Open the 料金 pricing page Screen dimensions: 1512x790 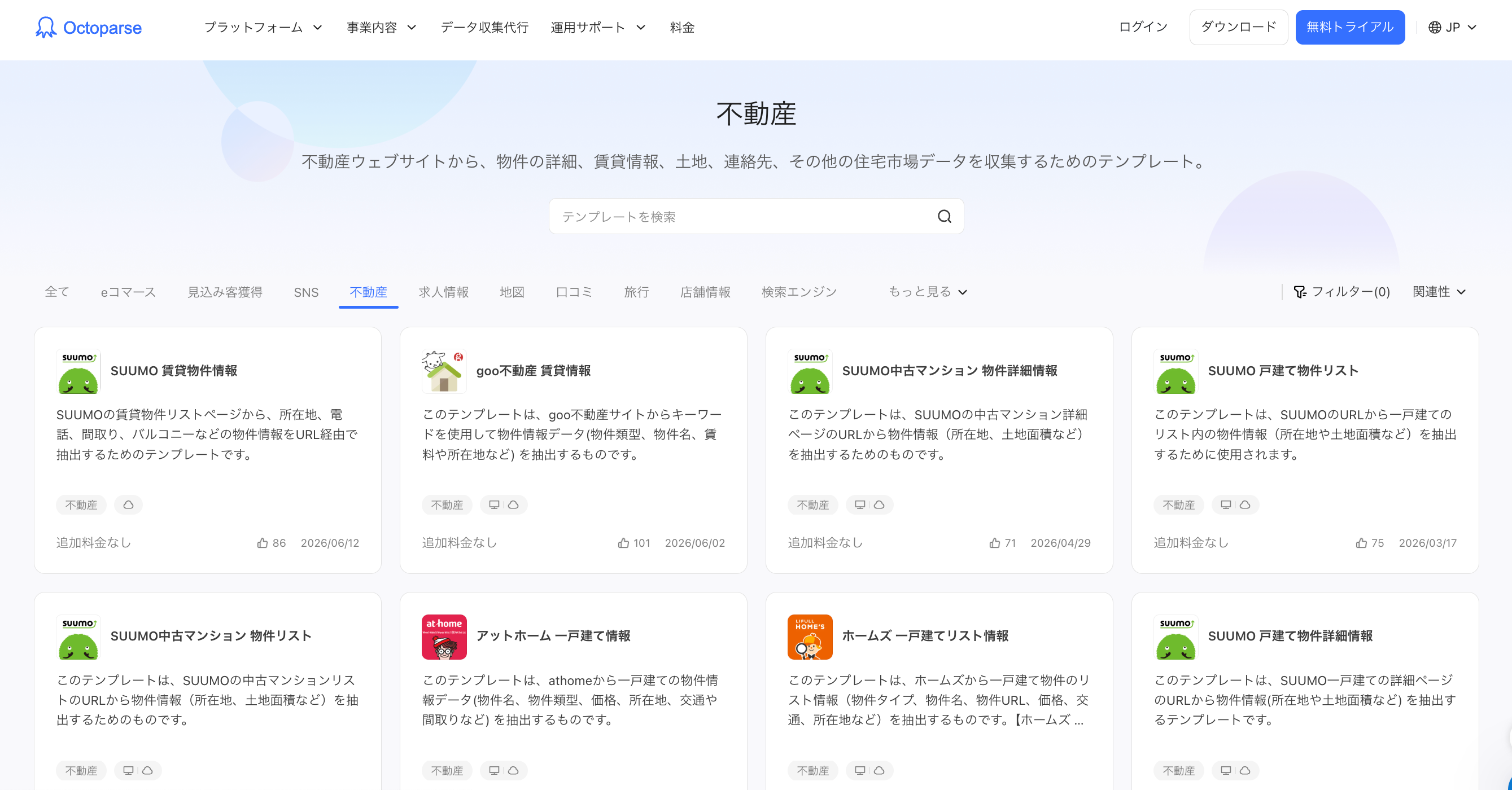[682, 28]
